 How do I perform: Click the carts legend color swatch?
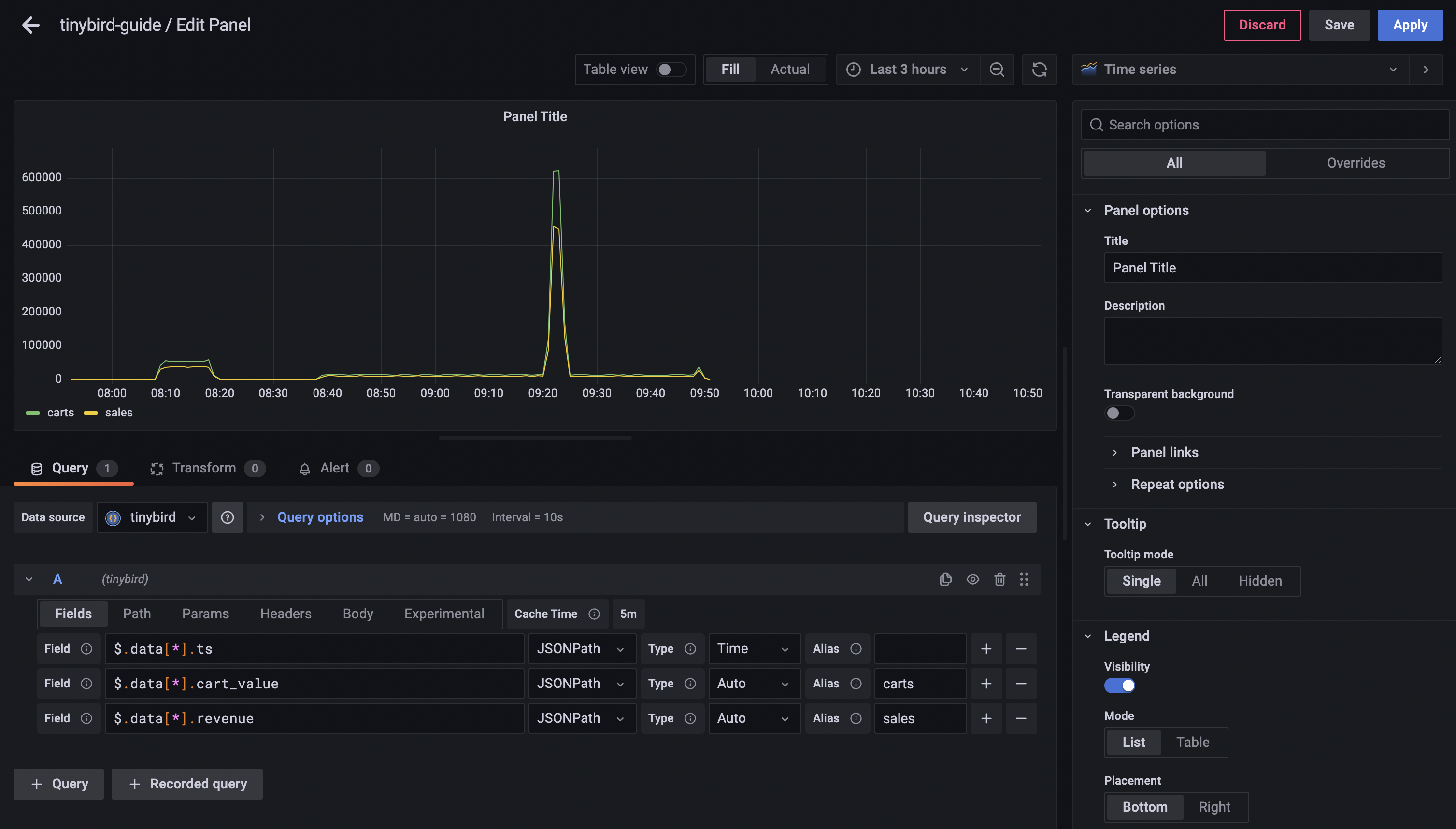pyautogui.click(x=33, y=413)
